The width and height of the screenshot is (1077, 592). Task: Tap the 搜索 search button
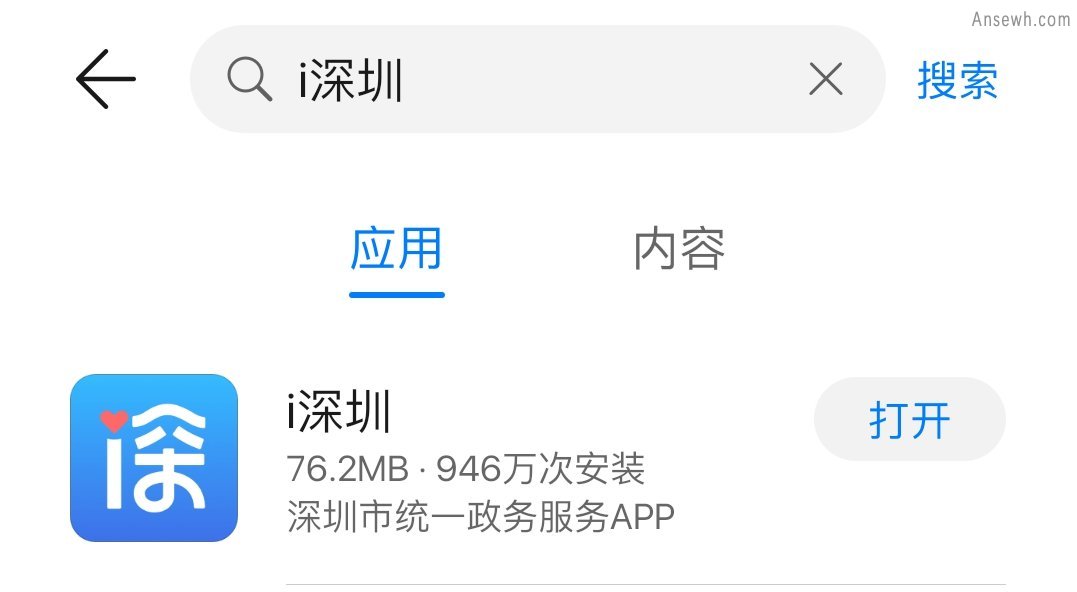pos(957,80)
